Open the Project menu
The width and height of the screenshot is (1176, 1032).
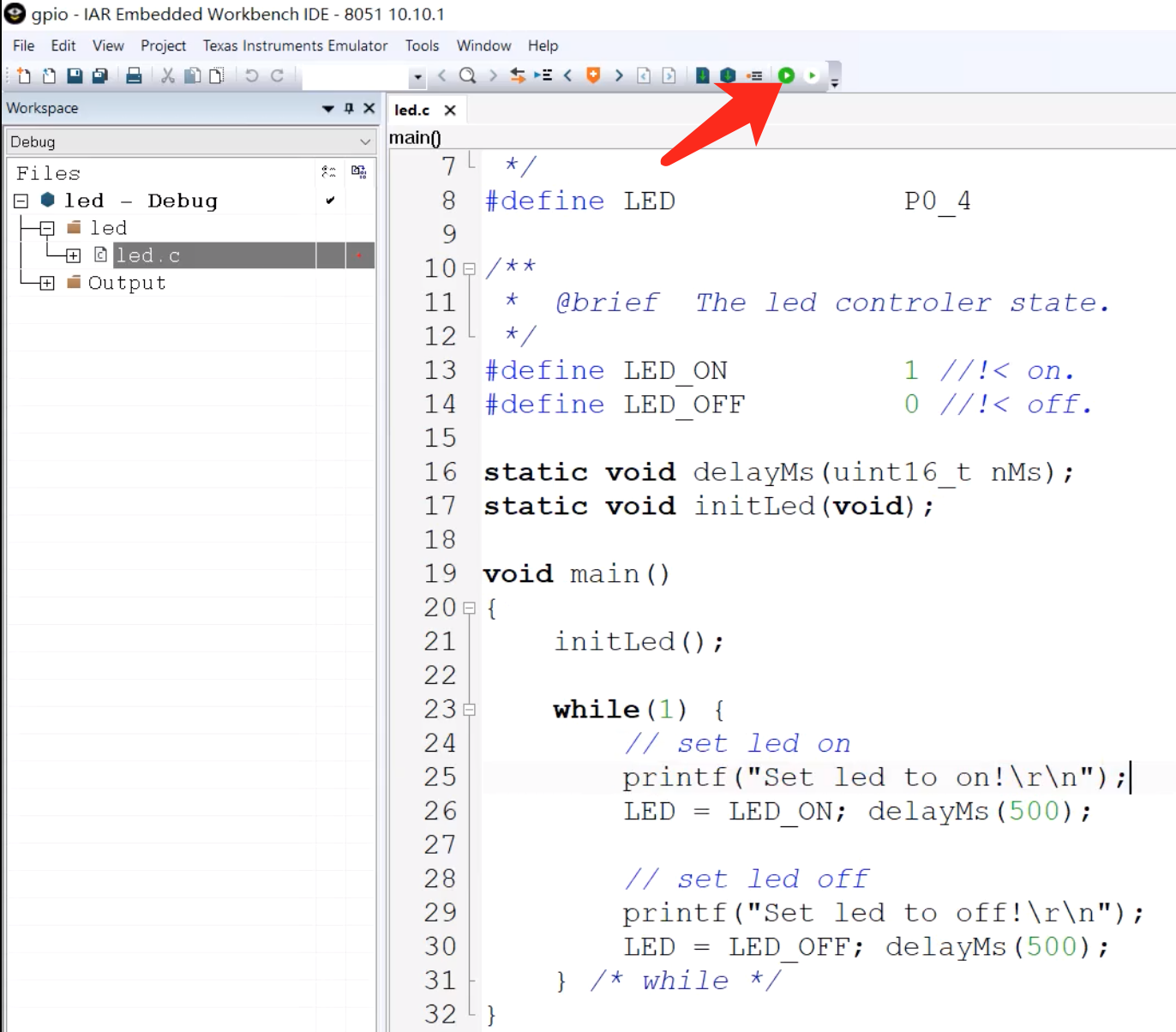[x=163, y=45]
